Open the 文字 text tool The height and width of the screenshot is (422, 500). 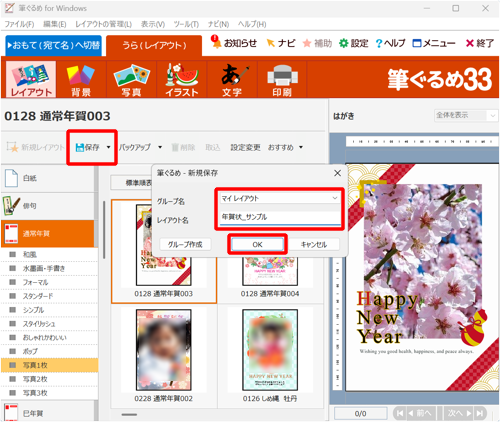[232, 79]
